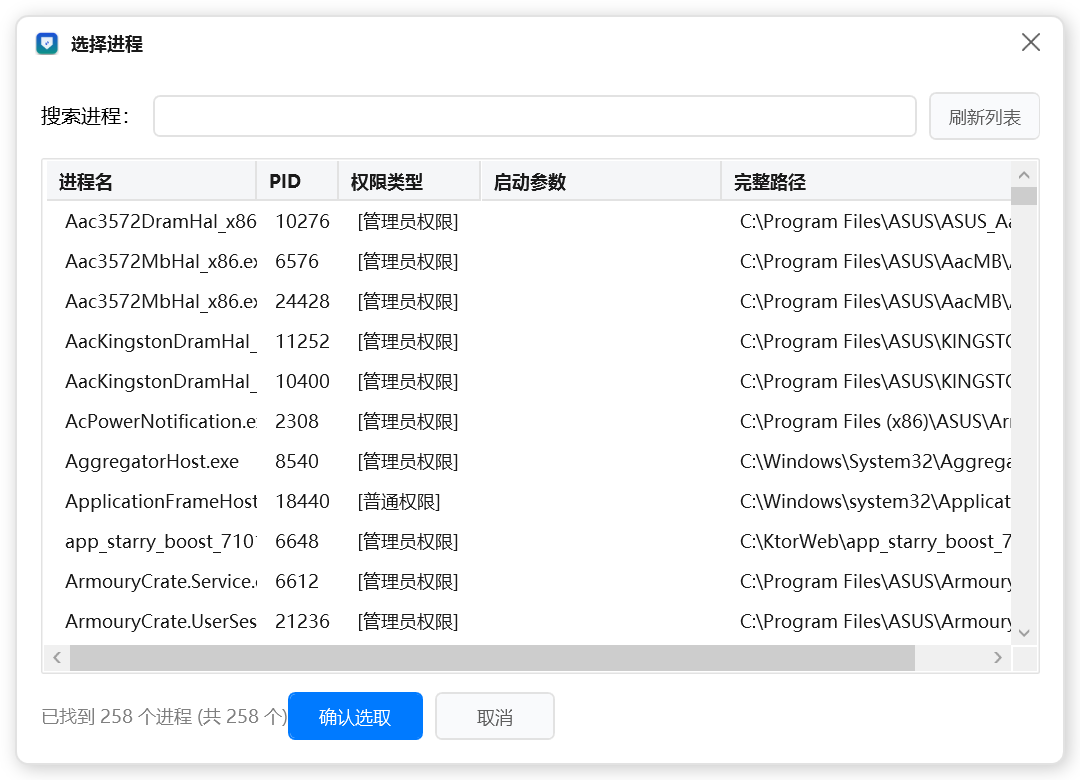The image size is (1080, 780).
Task: Select the ArmouryCrate.UserSes process row
Action: 528,621
